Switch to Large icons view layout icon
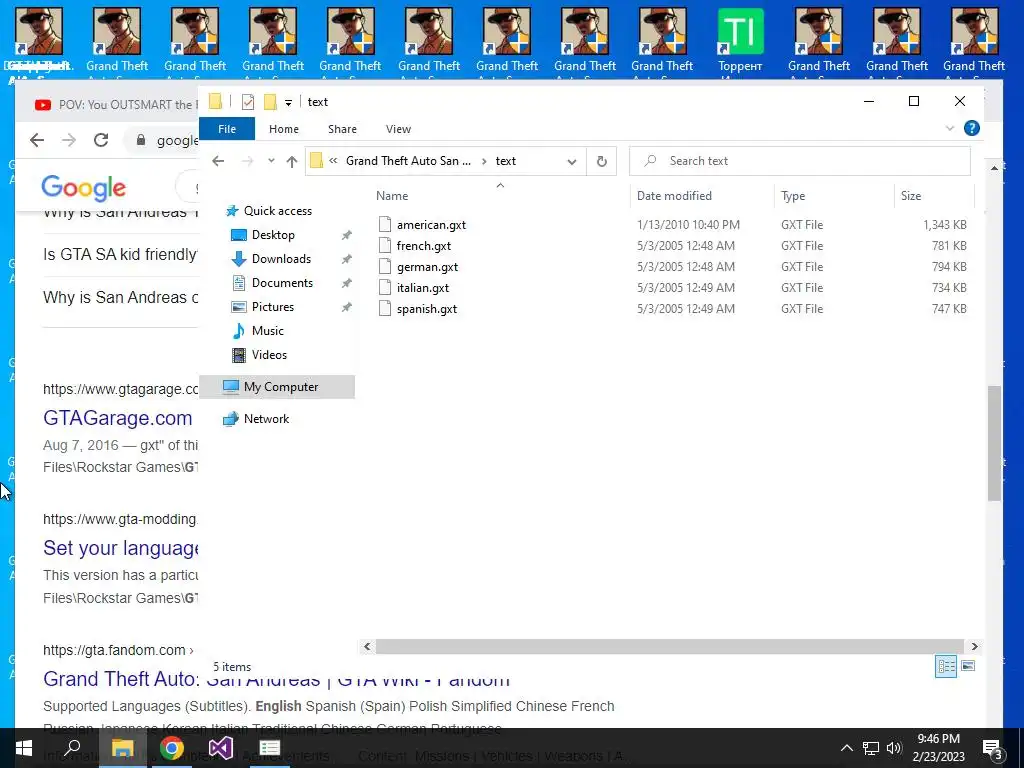 coord(968,666)
